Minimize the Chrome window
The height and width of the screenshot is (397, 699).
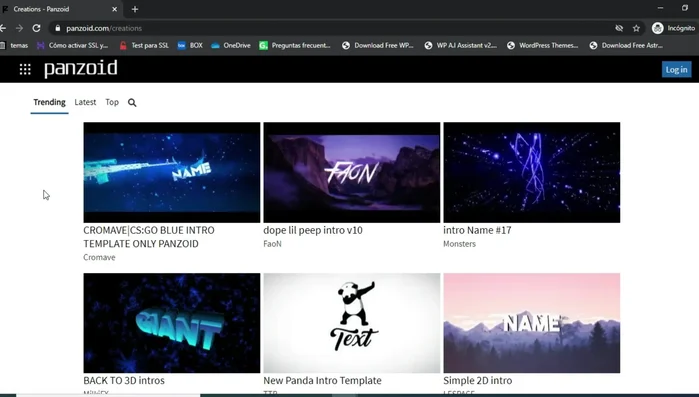tap(660, 8)
